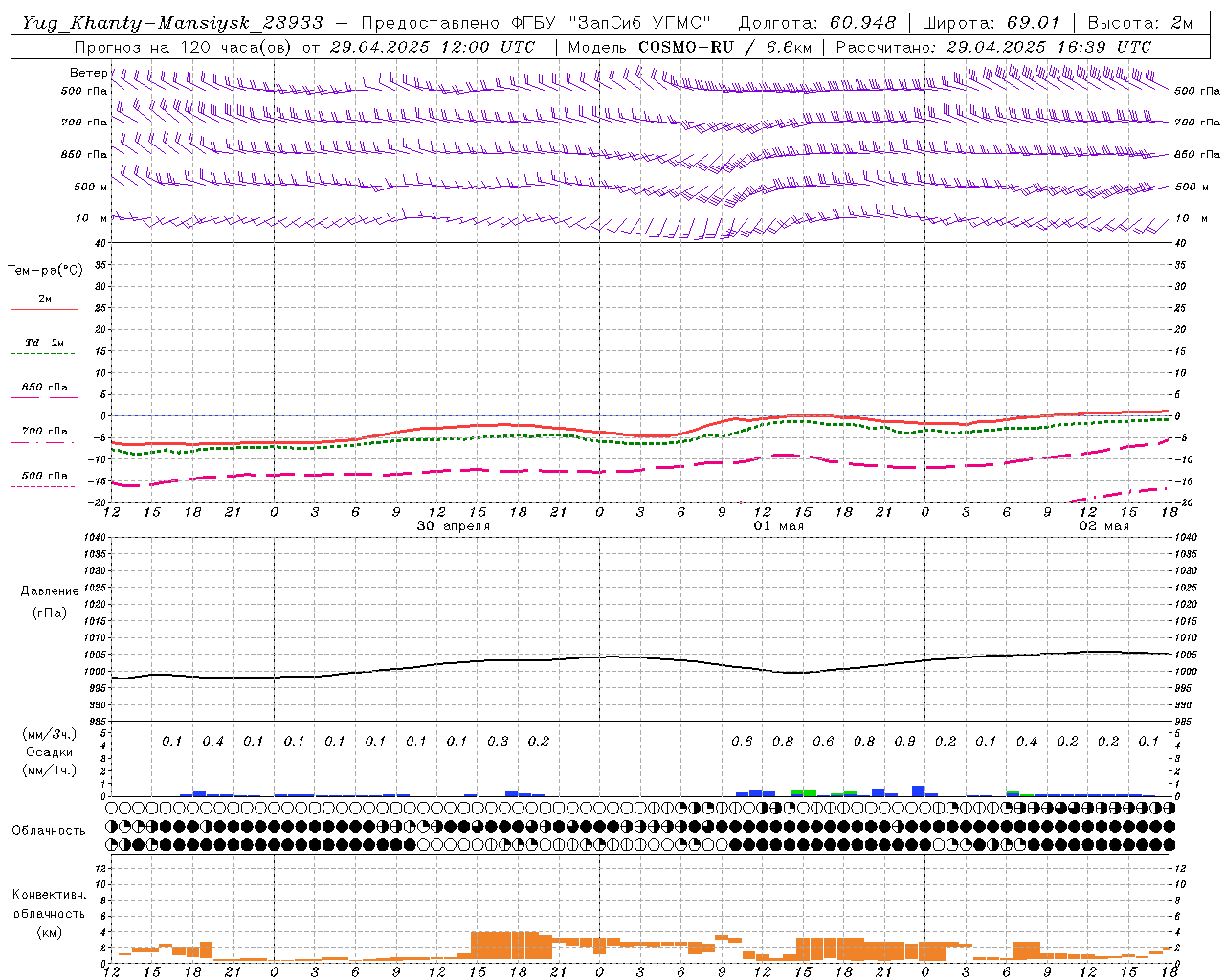Click the "0.9" three-hour precipitation value
Image resolution: width=1225 pixels, height=980 pixels.
pos(904,741)
